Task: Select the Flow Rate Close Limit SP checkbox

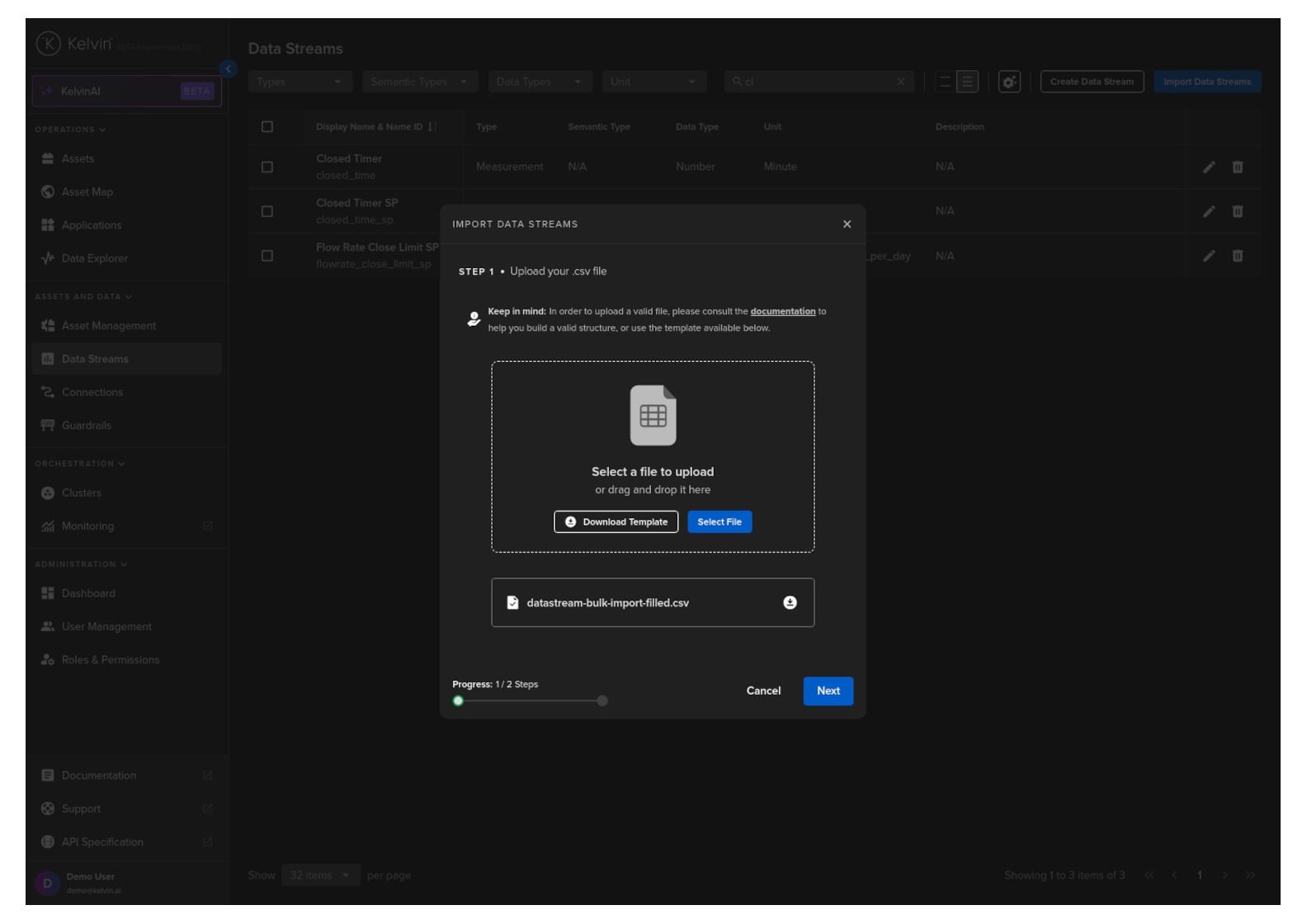Action: pyautogui.click(x=267, y=257)
